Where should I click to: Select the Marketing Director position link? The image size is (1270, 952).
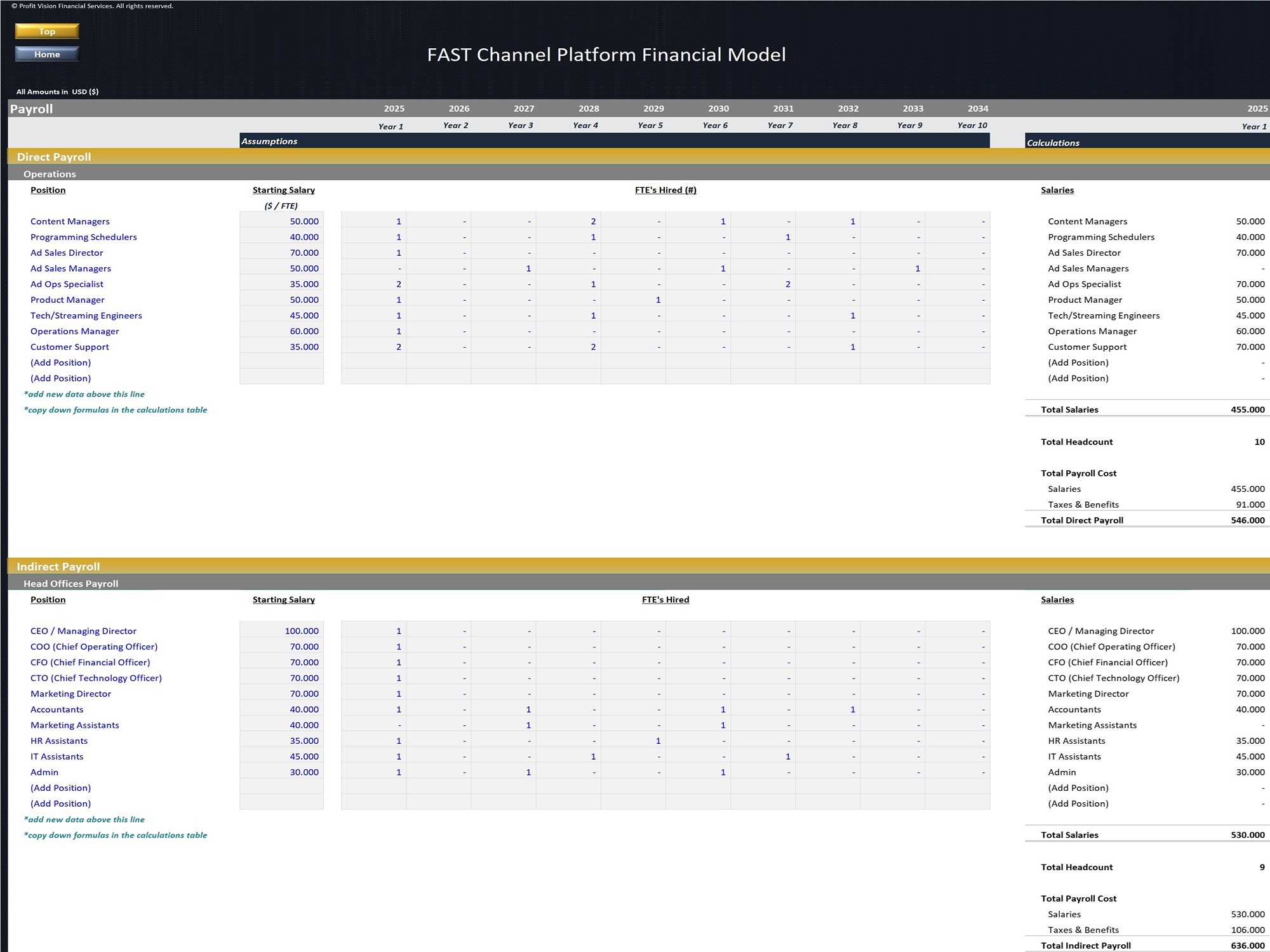click(x=70, y=693)
